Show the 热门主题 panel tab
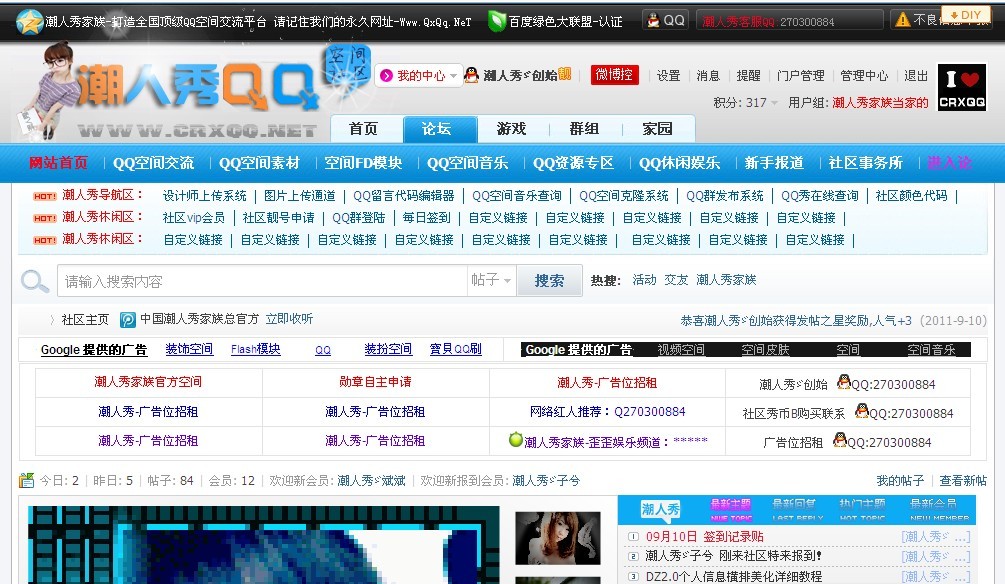1005x584 pixels. pyautogui.click(x=862, y=509)
